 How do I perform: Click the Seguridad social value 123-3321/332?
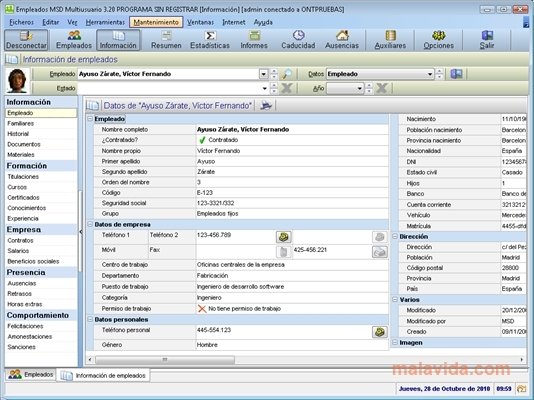tap(215, 203)
